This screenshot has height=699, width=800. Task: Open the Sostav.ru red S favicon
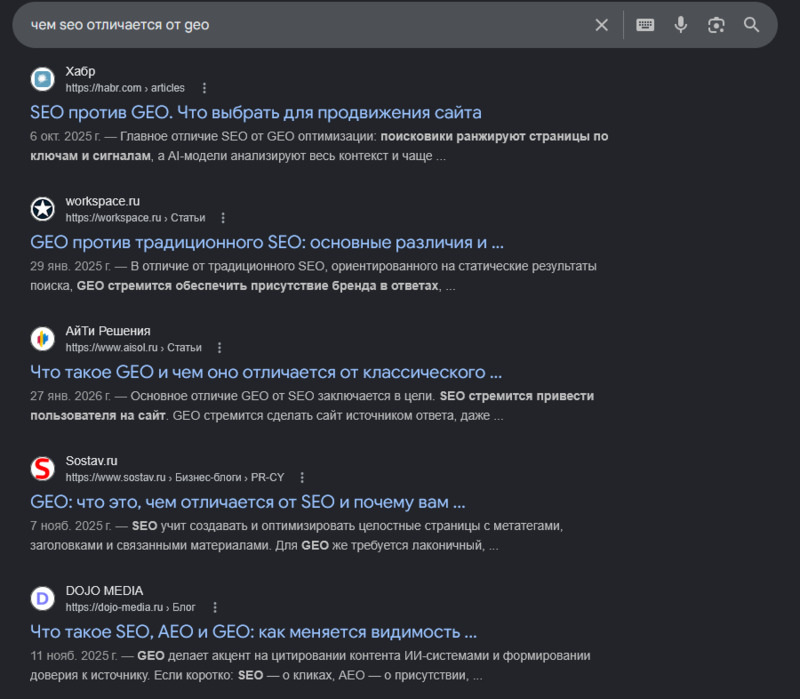(x=43, y=469)
